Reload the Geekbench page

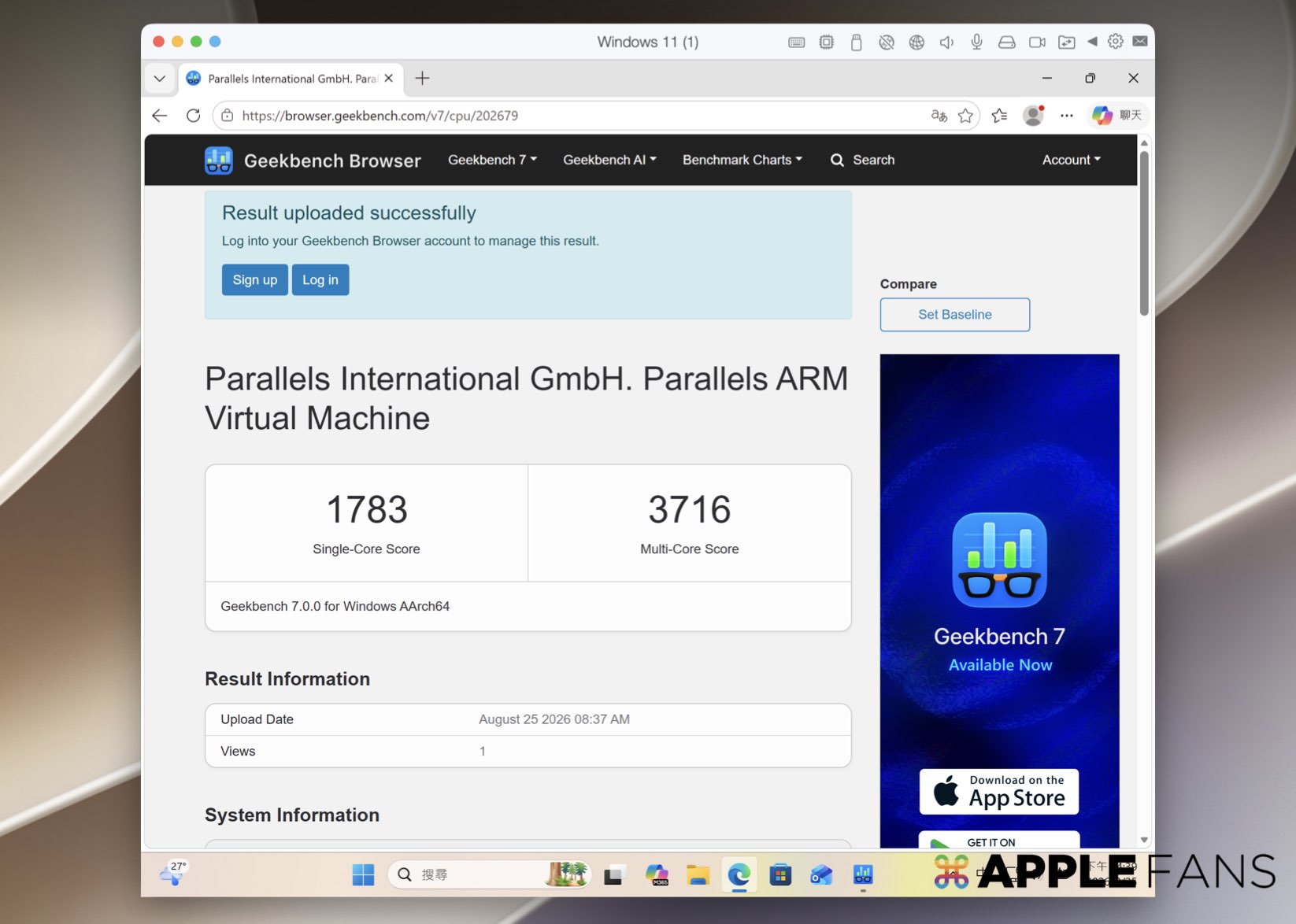tap(193, 116)
